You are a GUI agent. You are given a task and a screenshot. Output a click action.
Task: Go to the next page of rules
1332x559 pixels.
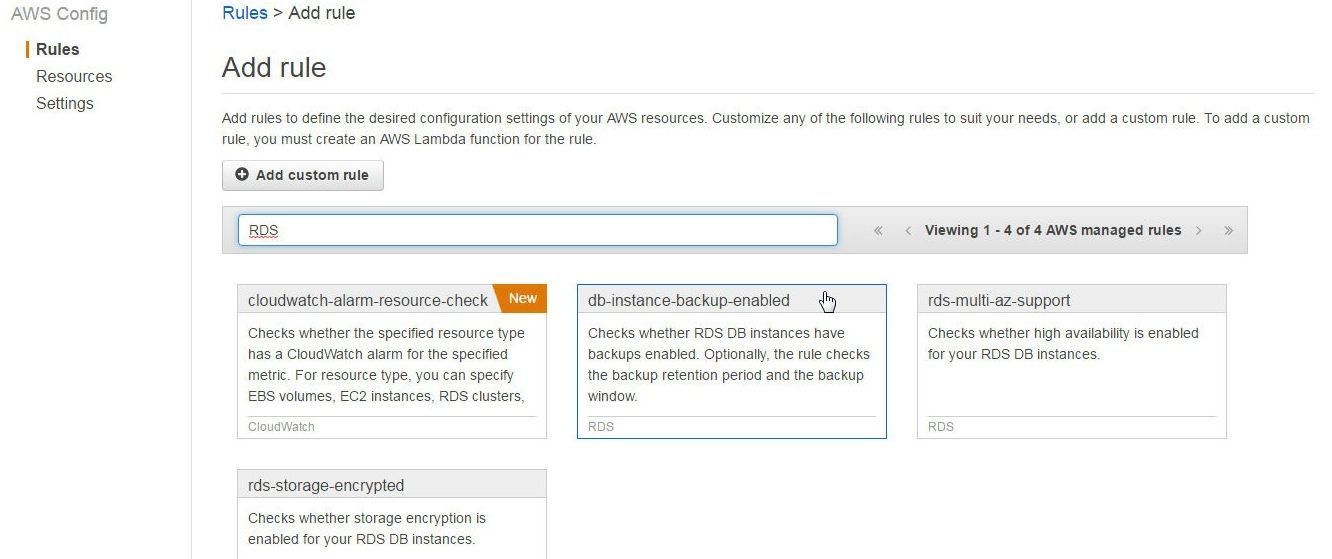click(1198, 230)
